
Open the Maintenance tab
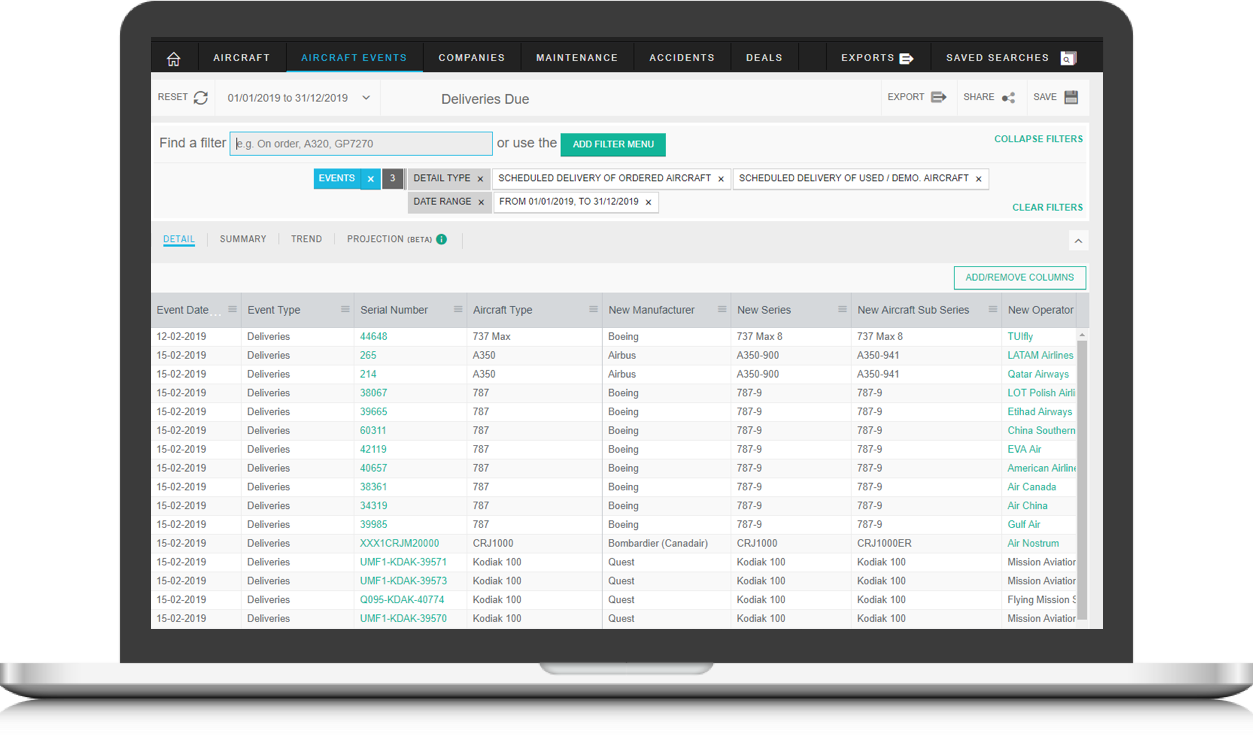[577, 58]
